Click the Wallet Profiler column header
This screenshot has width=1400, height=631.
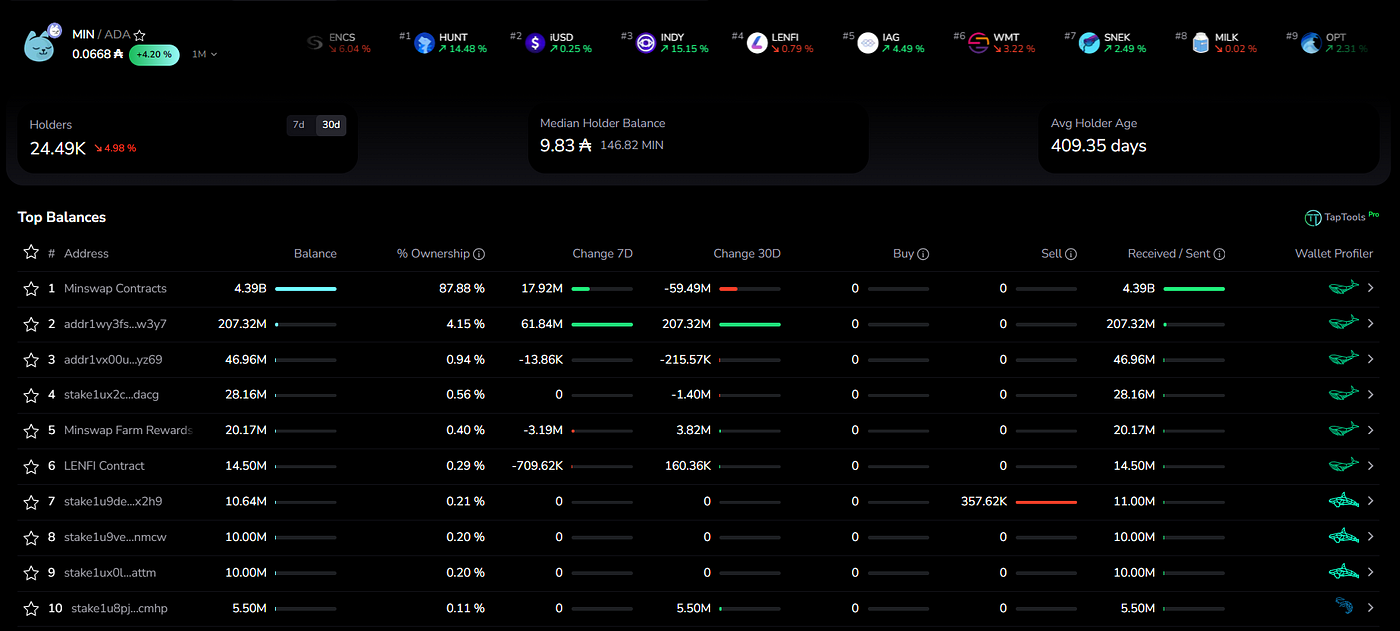(1334, 254)
